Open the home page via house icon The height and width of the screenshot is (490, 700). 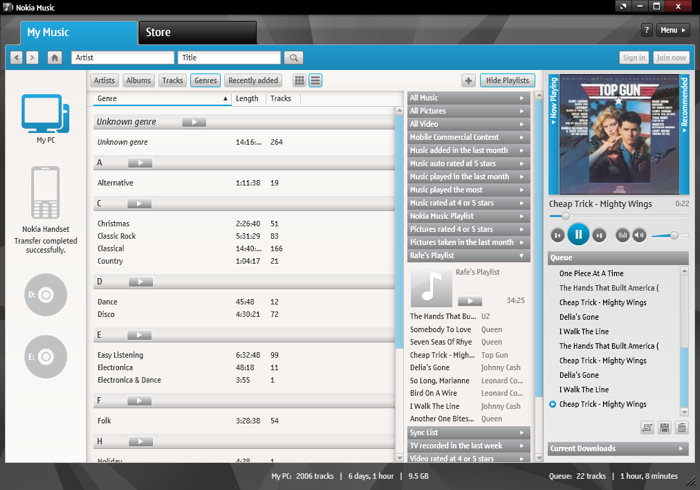tap(54, 58)
